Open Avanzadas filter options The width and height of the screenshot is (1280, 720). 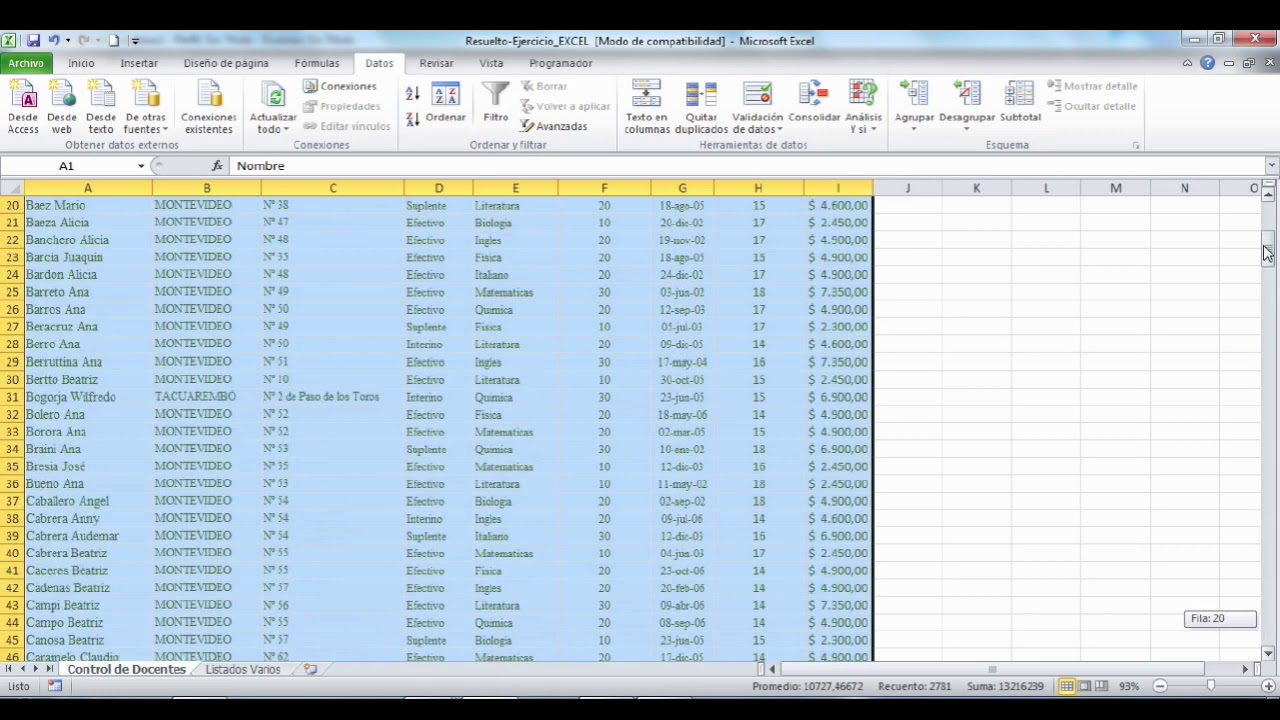coord(554,126)
